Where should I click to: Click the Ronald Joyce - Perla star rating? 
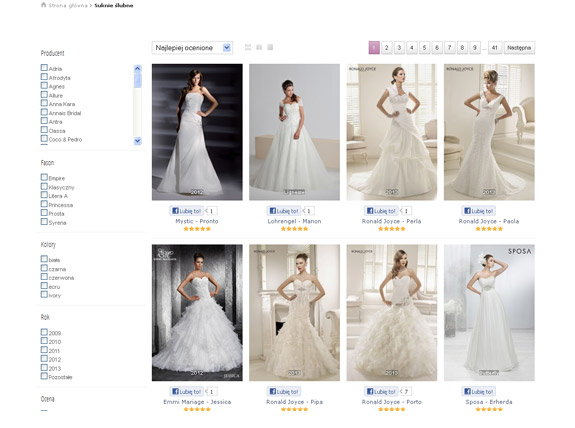click(x=392, y=229)
